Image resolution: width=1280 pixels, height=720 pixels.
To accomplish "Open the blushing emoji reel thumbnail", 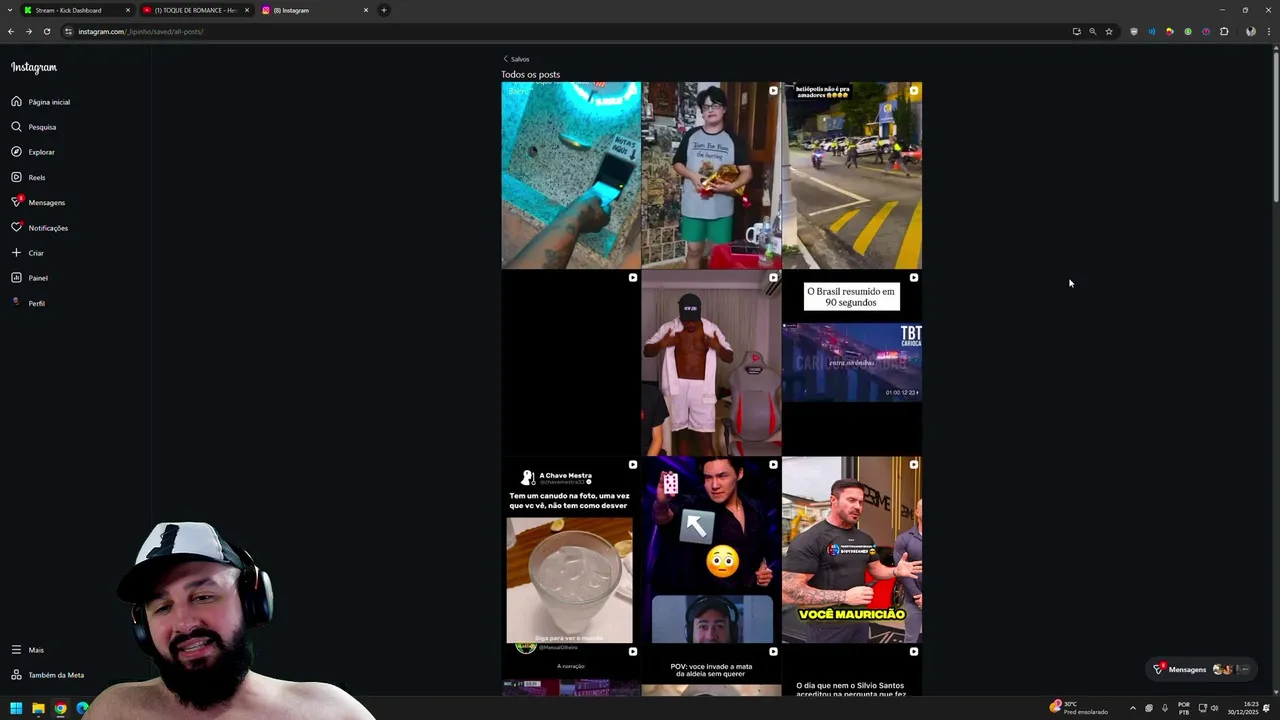I will (x=711, y=550).
